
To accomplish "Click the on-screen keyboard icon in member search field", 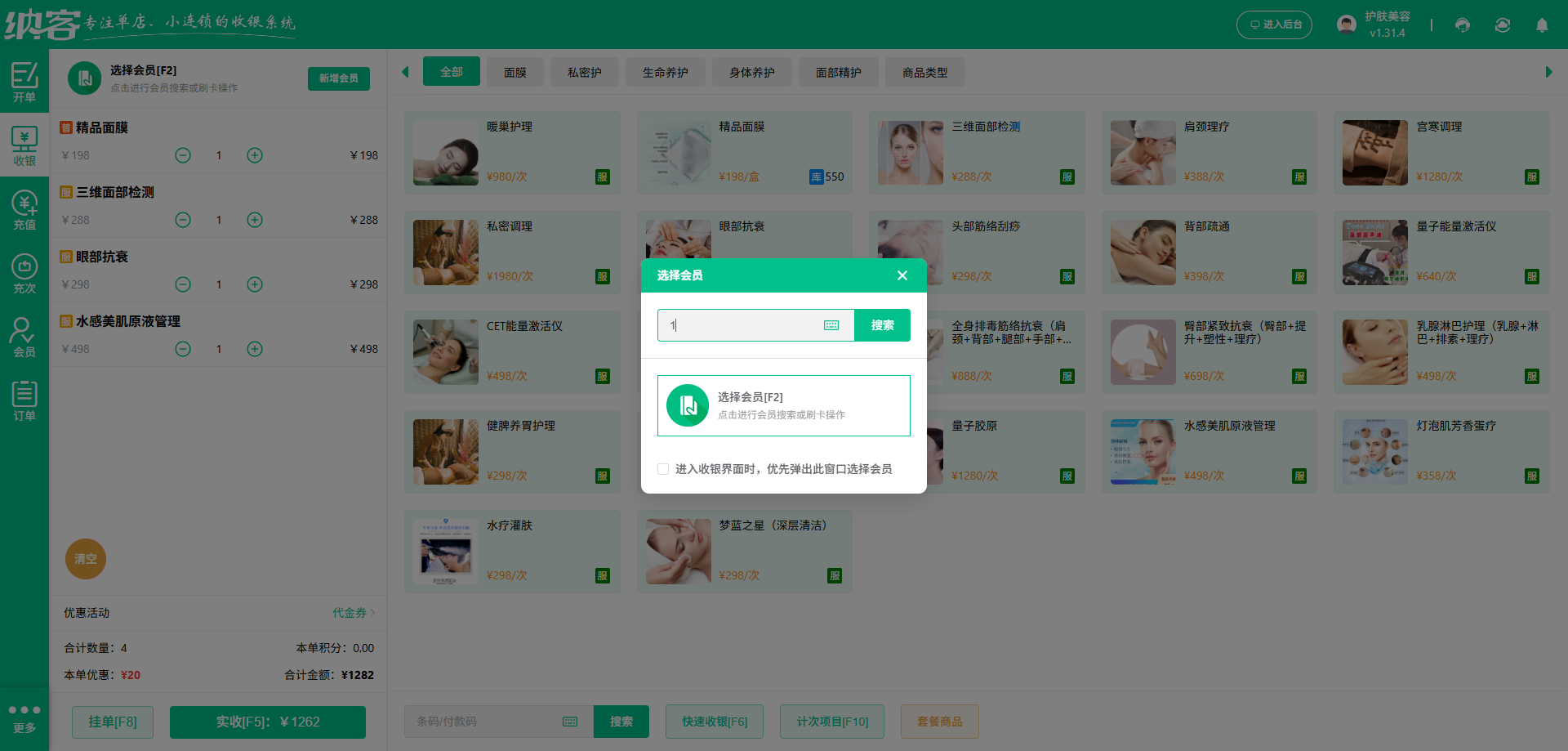I will 831,325.
